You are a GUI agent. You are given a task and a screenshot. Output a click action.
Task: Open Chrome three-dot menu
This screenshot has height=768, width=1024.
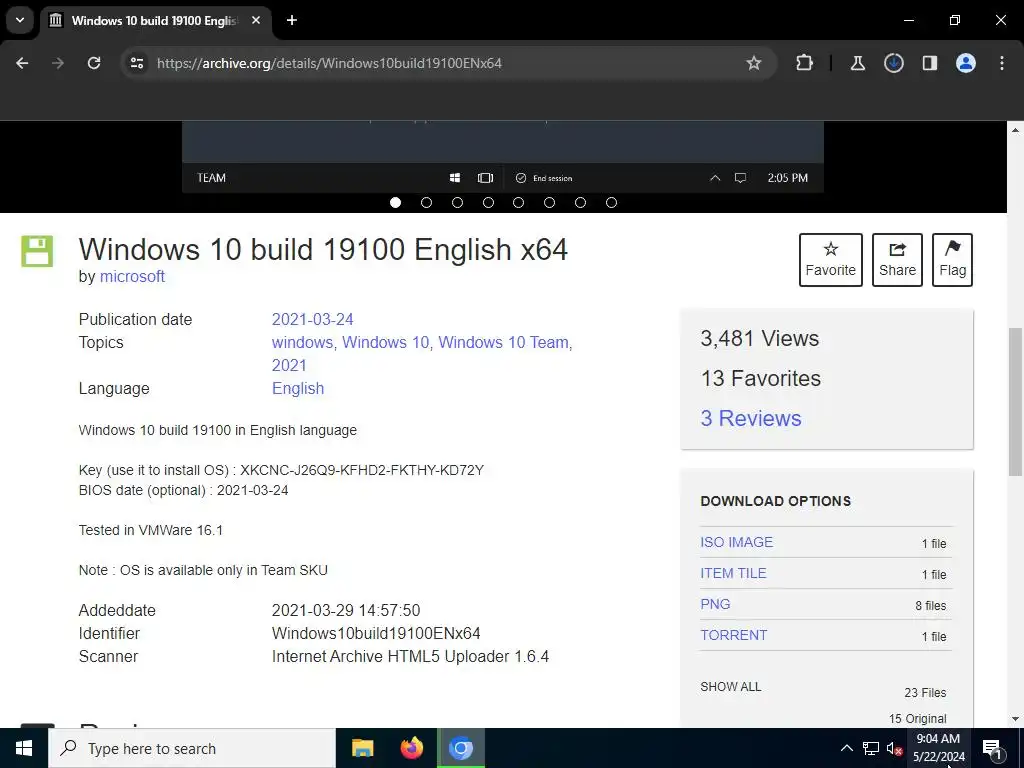click(1002, 63)
